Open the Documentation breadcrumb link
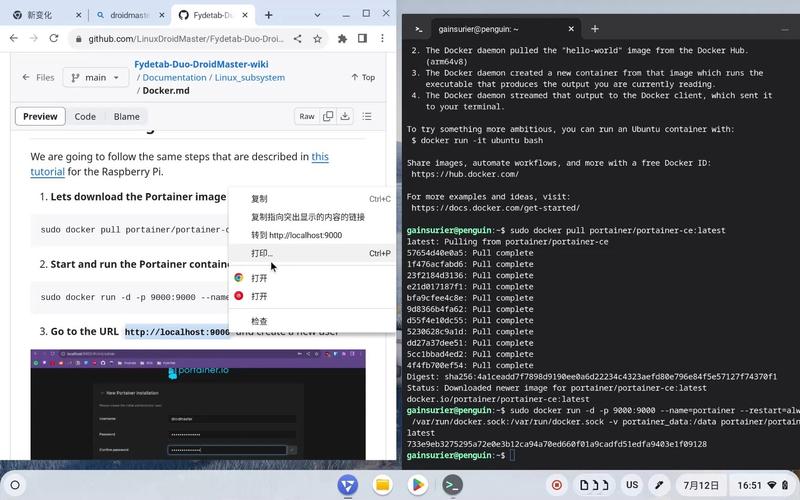This screenshot has height=500, width=800. [174, 78]
